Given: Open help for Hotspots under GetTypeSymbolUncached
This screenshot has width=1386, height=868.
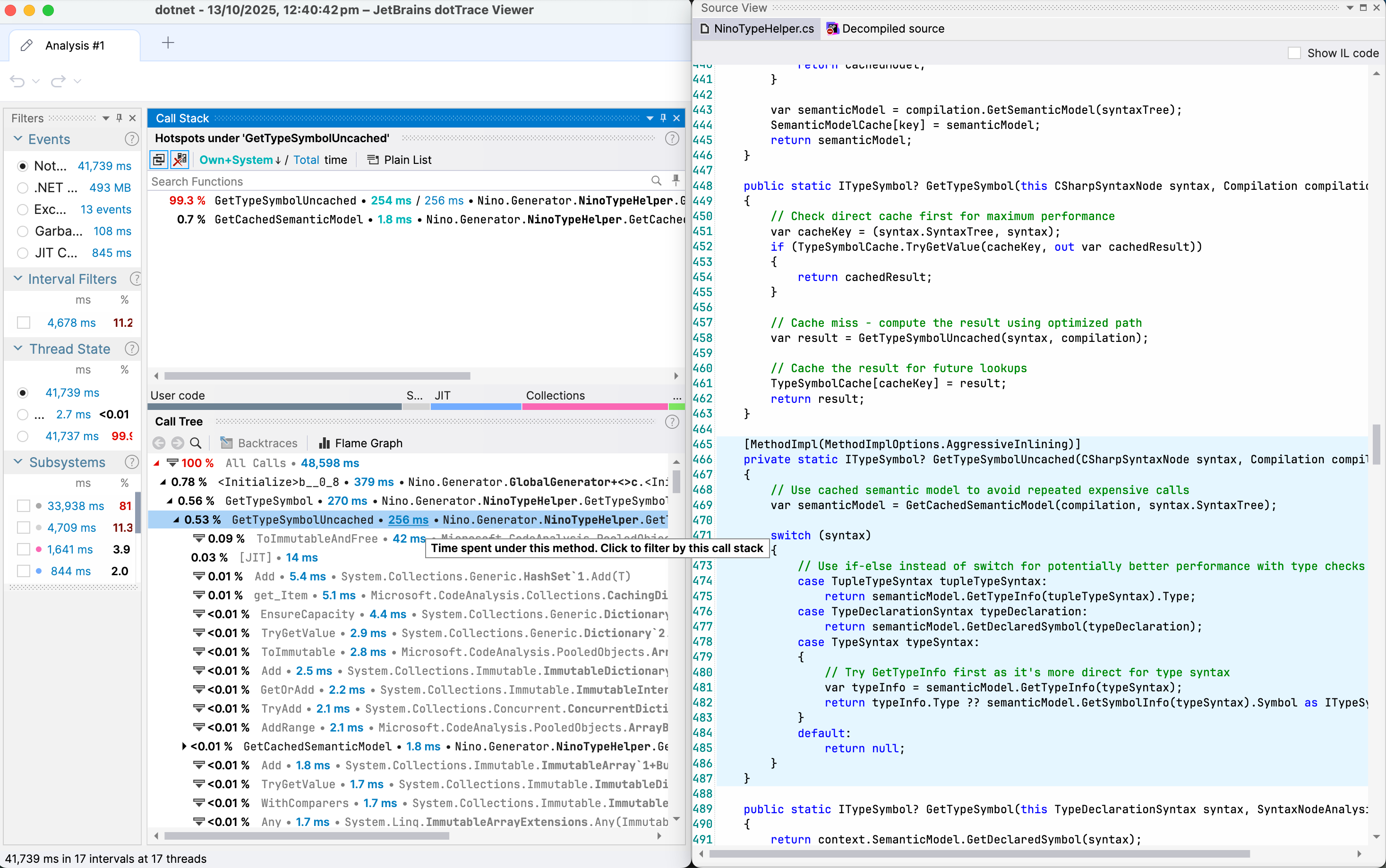Looking at the screenshot, I should pos(672,138).
